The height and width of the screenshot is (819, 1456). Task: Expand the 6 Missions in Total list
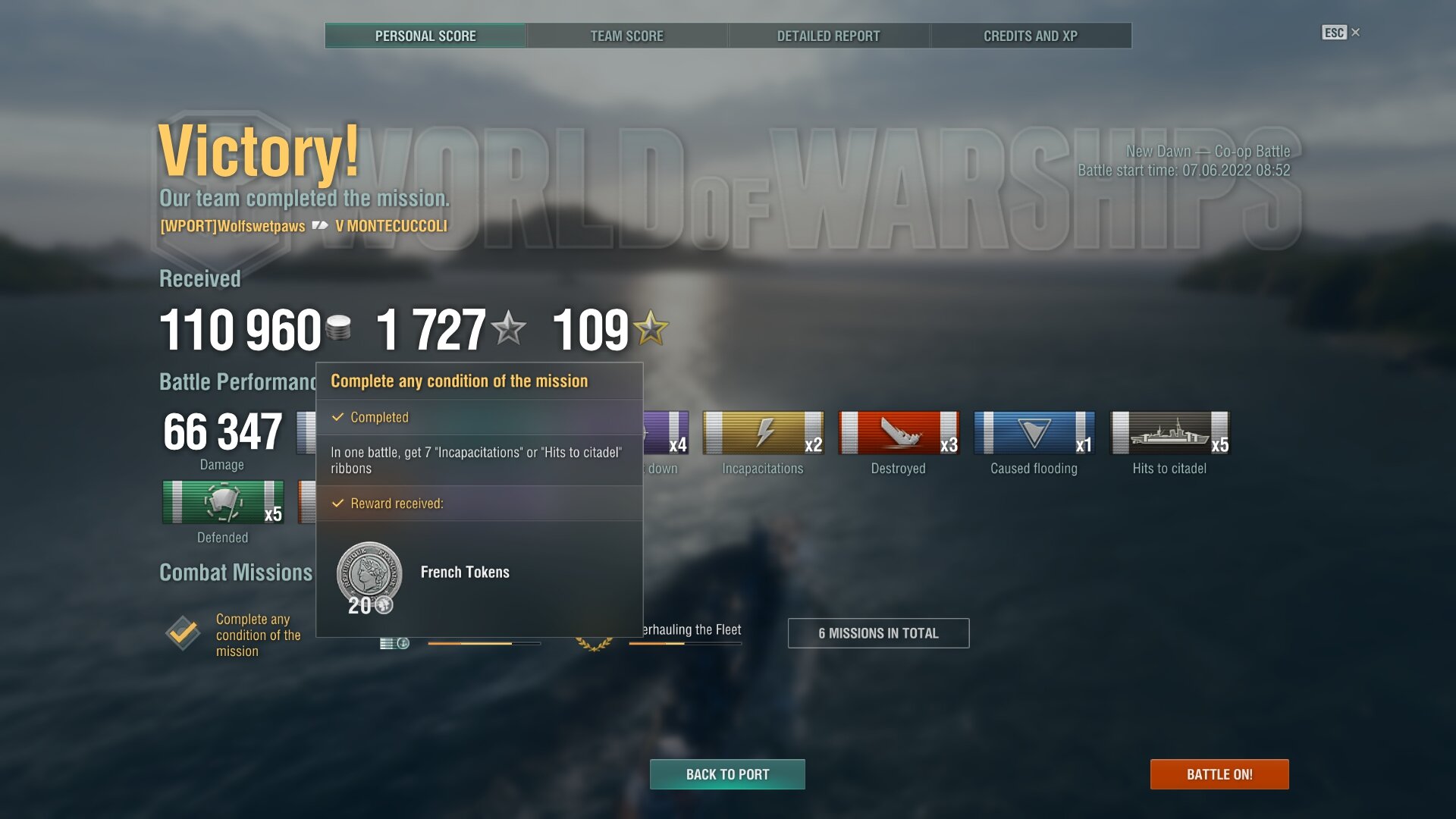tap(878, 633)
